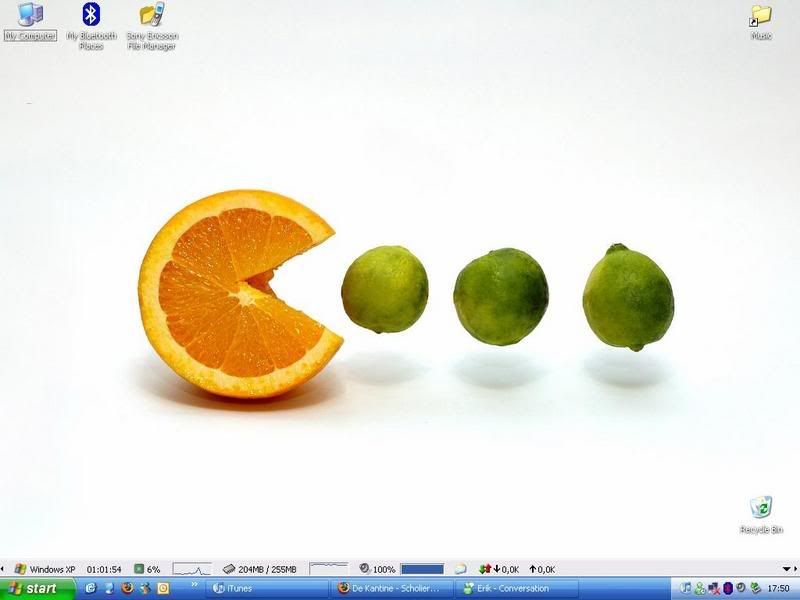
Task: Click the iTunes music note tray icon
Action: (686, 588)
